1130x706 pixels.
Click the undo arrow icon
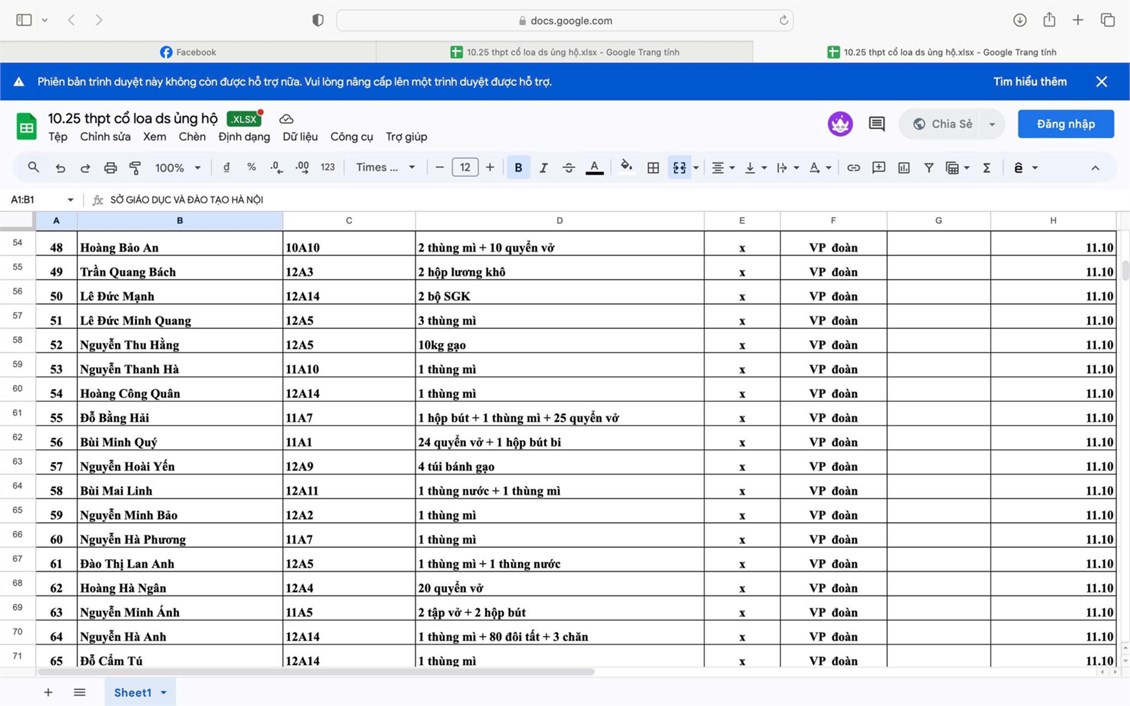click(60, 168)
